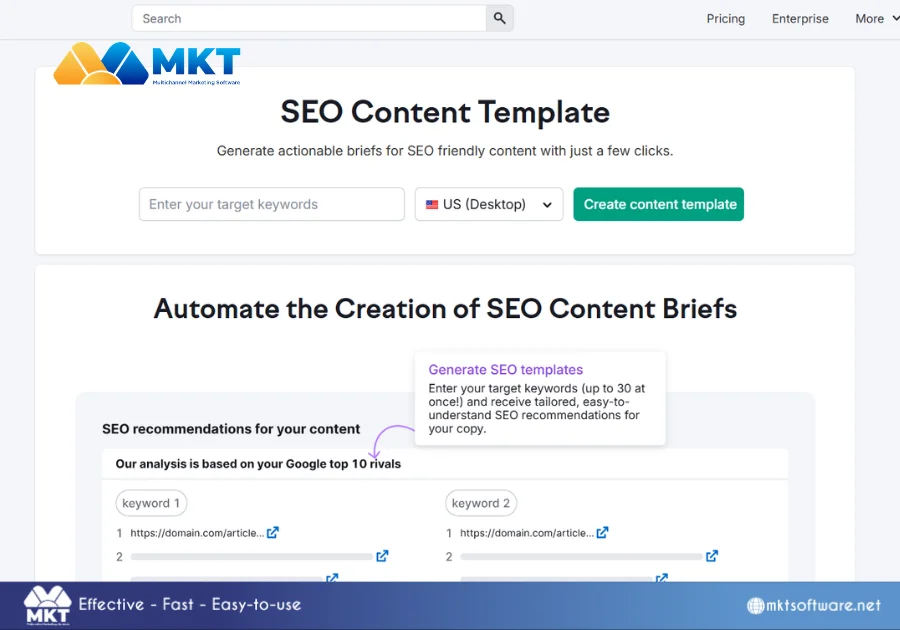
Task: Open the Pricing menu item
Action: [x=726, y=19]
